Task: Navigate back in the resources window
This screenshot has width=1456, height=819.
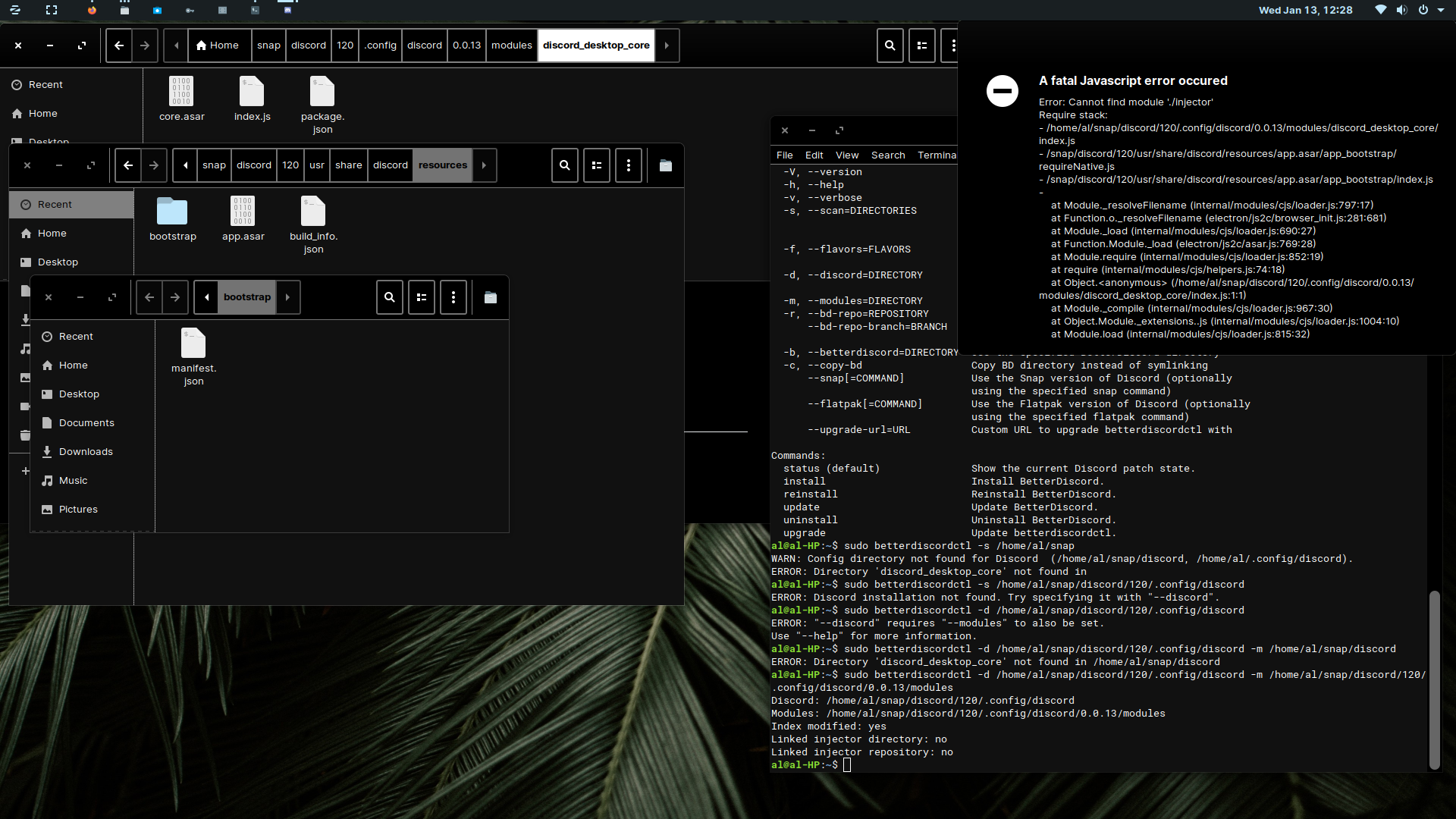Action: coord(127,165)
